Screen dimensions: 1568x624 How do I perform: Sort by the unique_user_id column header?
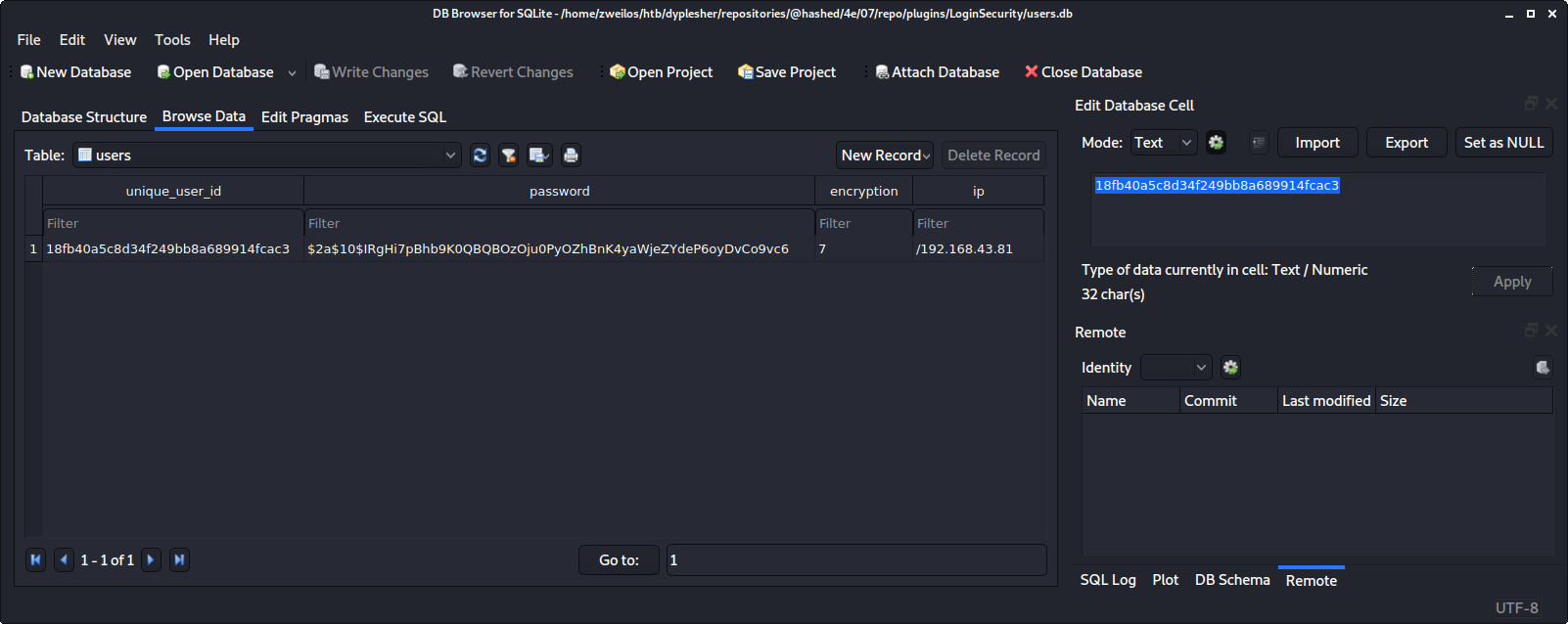pyautogui.click(x=173, y=192)
